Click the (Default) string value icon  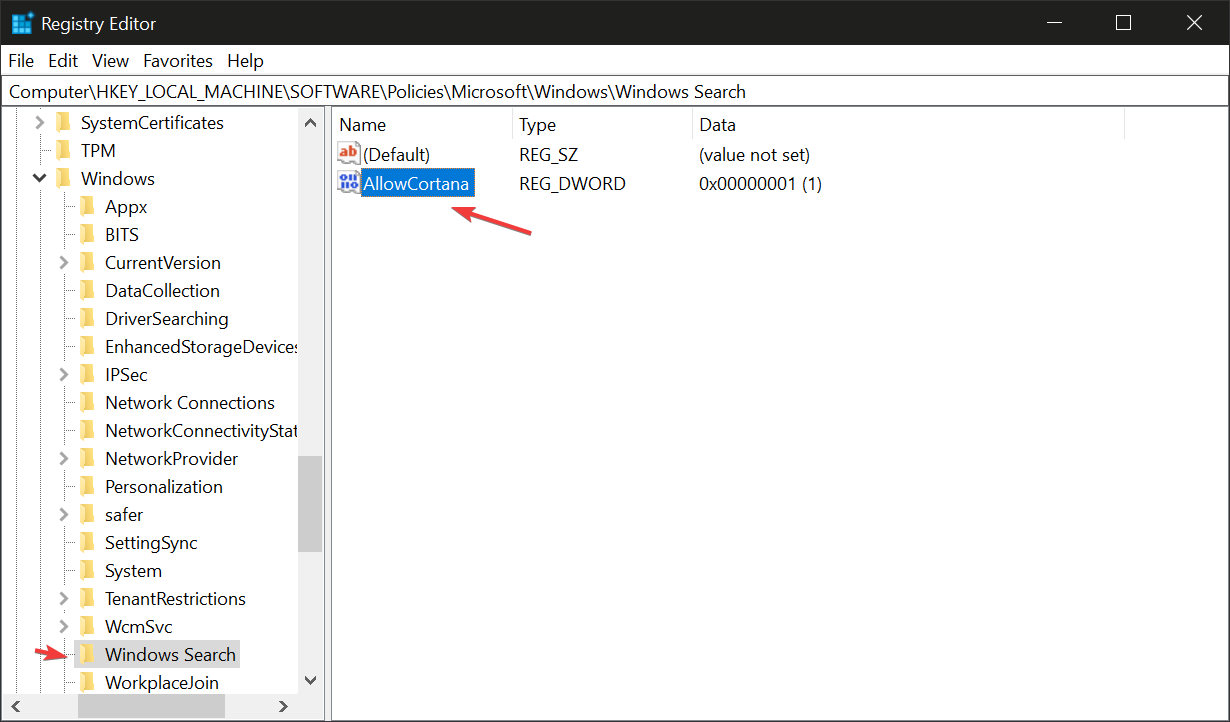[349, 154]
